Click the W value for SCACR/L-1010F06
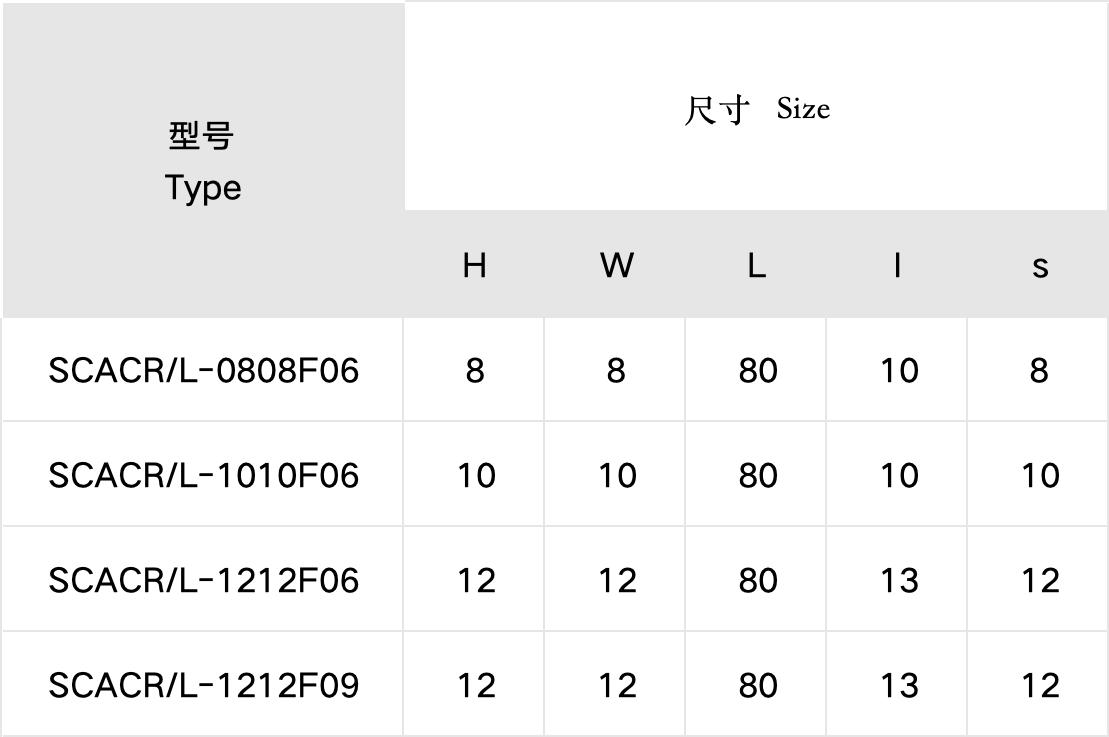 (616, 475)
